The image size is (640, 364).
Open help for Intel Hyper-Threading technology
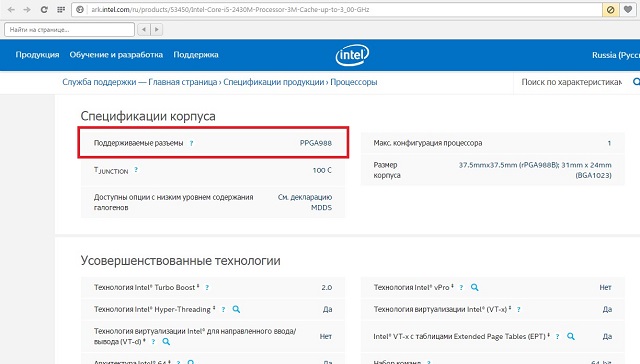[223, 310]
